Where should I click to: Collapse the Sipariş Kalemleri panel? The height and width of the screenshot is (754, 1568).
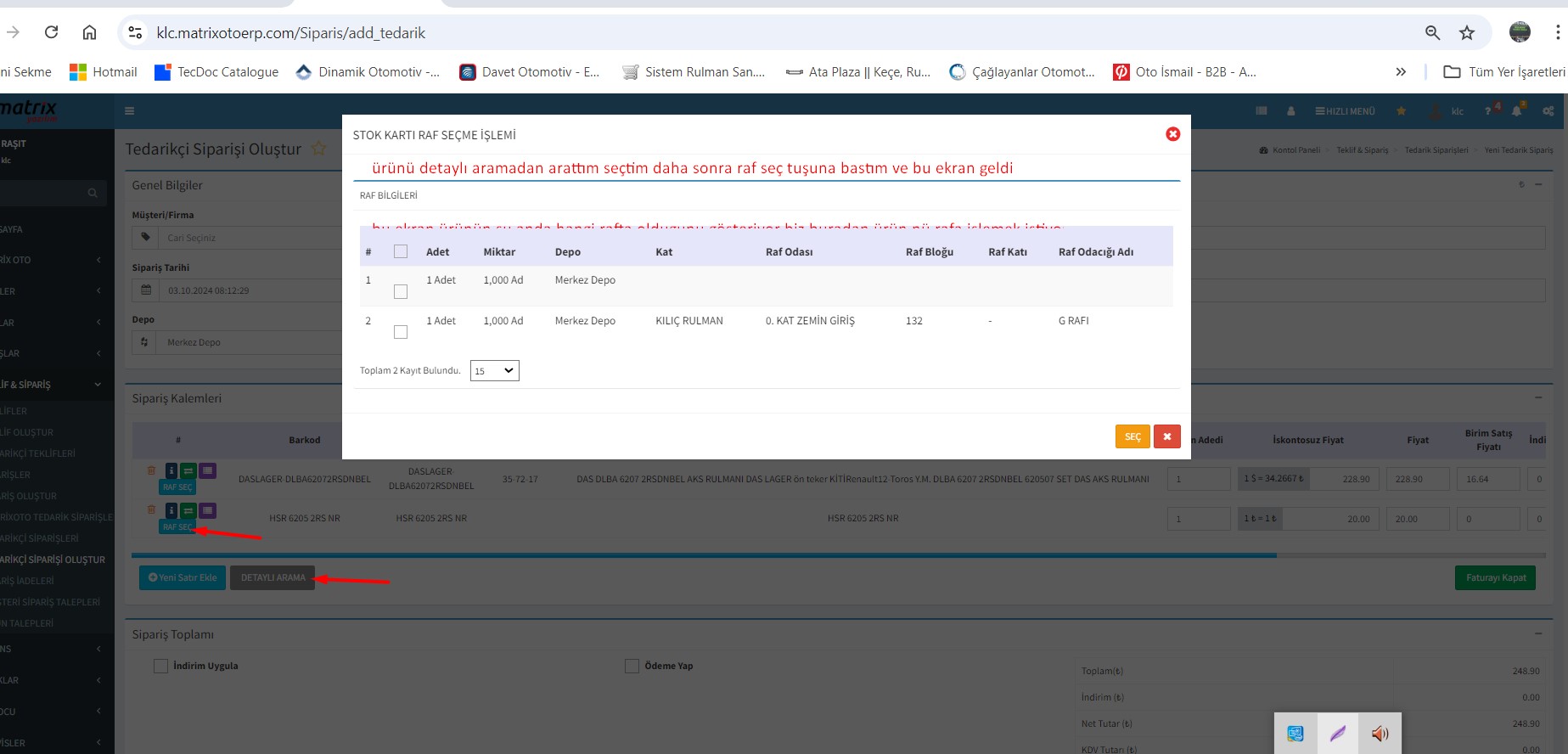(x=1537, y=397)
